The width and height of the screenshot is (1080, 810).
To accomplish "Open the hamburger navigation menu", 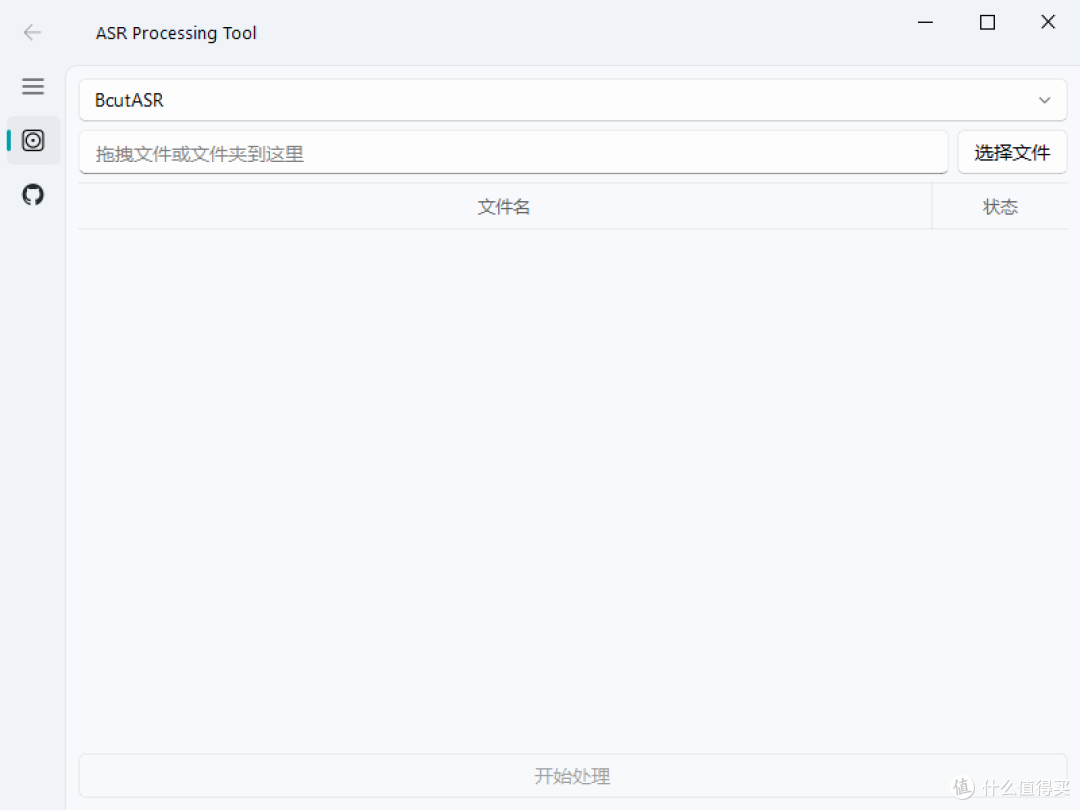I will (33, 86).
